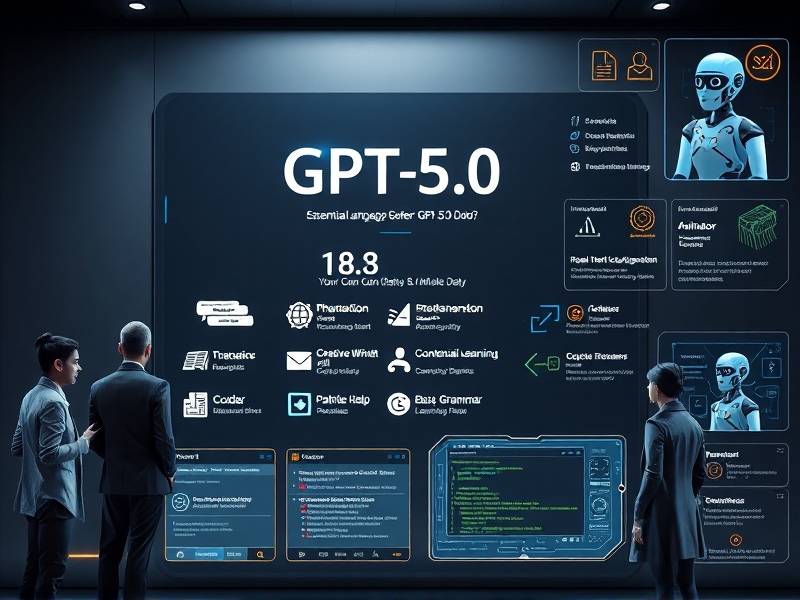Click the Help feature label
800x600 pixels.
pyautogui.click(x=342, y=399)
